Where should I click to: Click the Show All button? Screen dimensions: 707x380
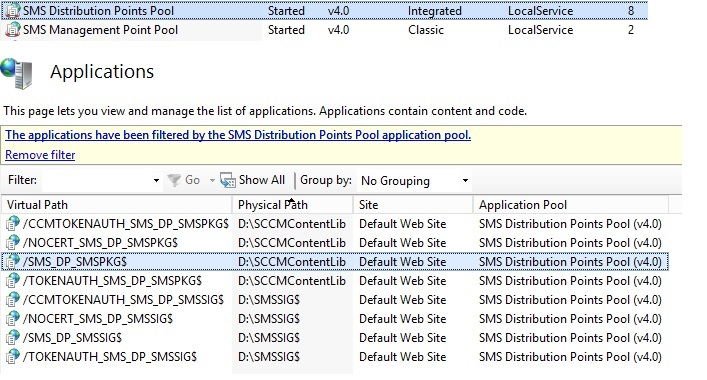coord(253,180)
